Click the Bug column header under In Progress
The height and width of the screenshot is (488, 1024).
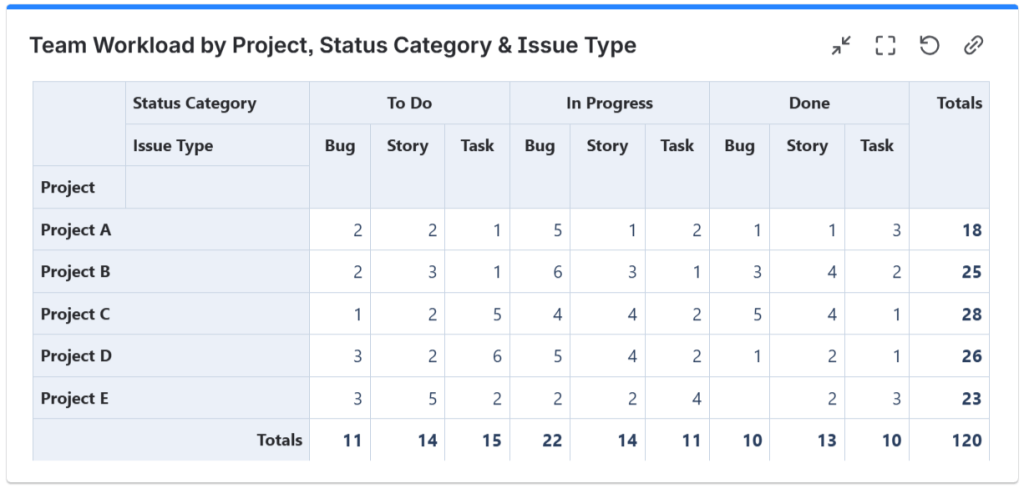coord(539,146)
